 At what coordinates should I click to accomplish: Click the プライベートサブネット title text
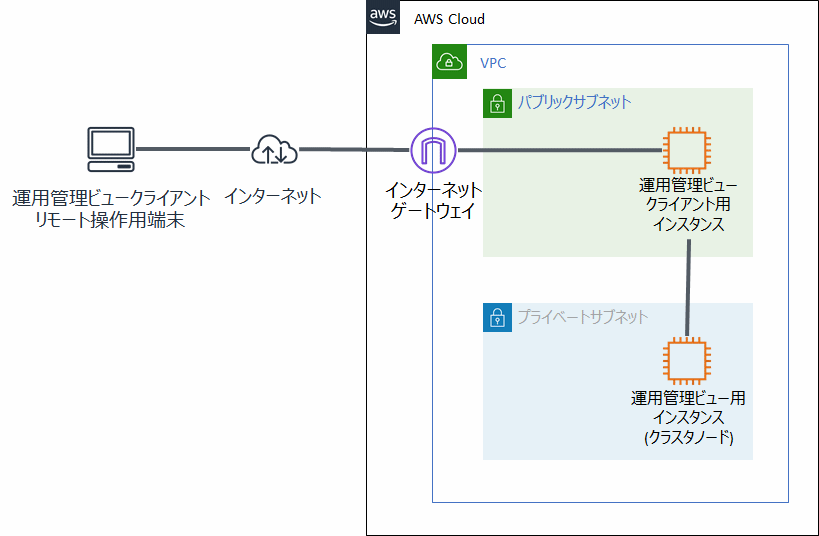tap(582, 317)
